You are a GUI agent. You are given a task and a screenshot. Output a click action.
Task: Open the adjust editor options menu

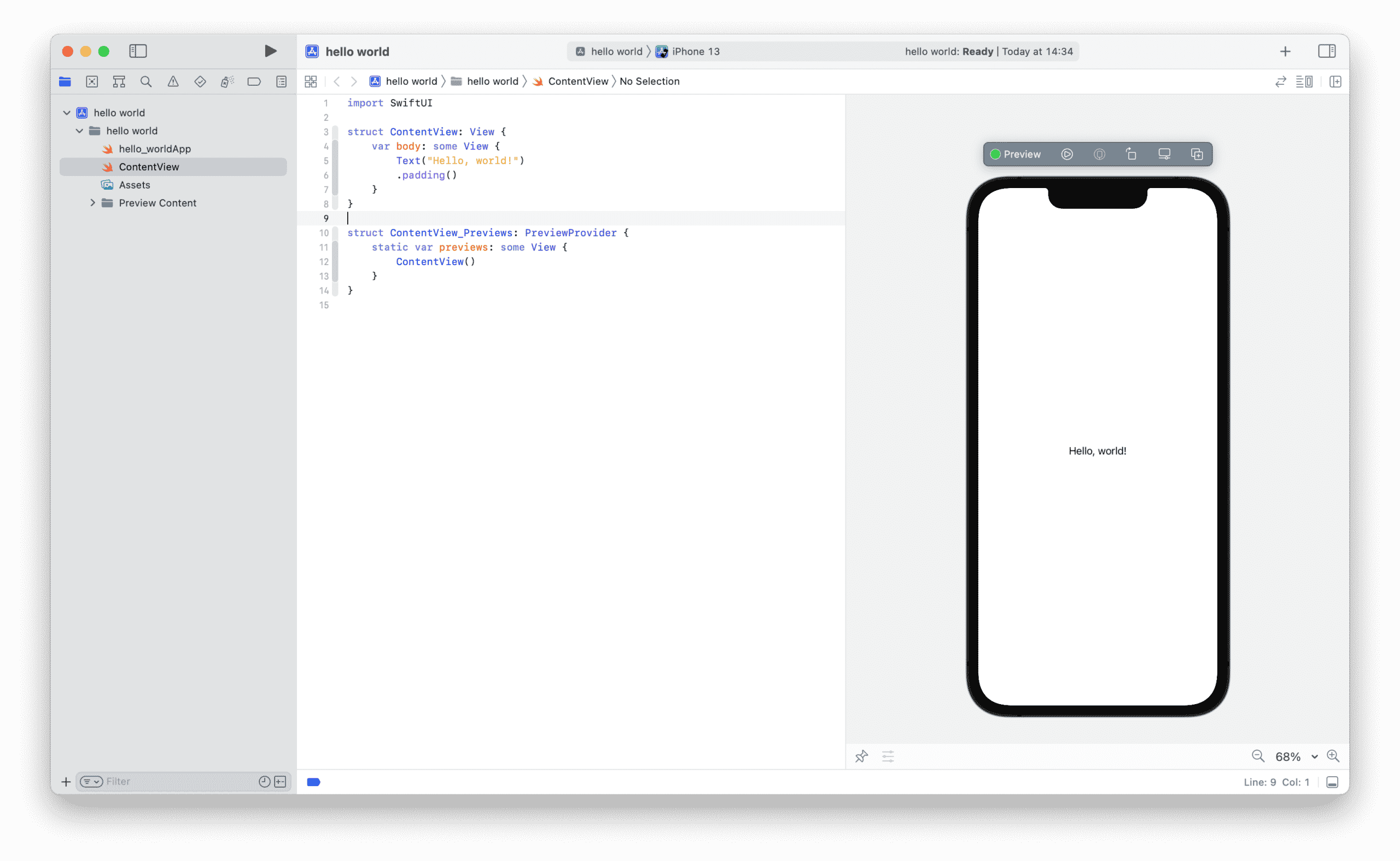click(x=1304, y=81)
